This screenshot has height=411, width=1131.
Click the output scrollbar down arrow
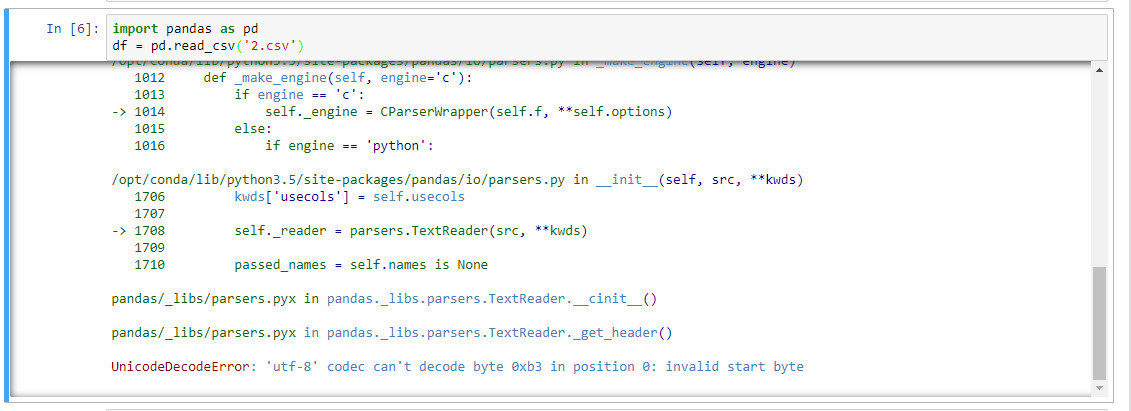[1100, 386]
